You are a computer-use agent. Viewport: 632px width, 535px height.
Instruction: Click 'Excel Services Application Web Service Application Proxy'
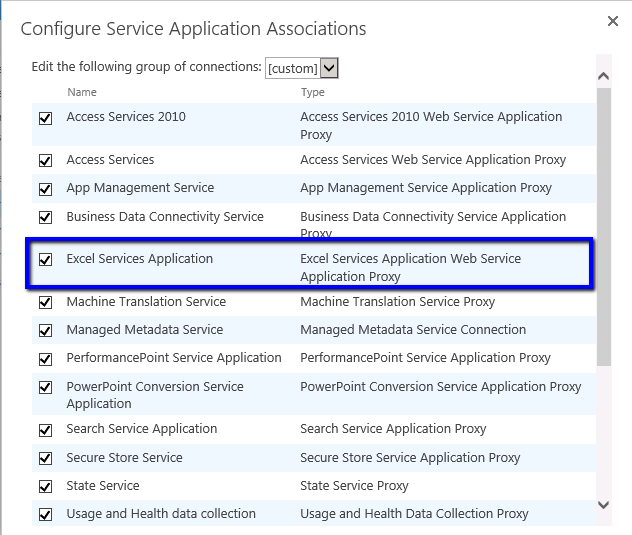click(410, 267)
